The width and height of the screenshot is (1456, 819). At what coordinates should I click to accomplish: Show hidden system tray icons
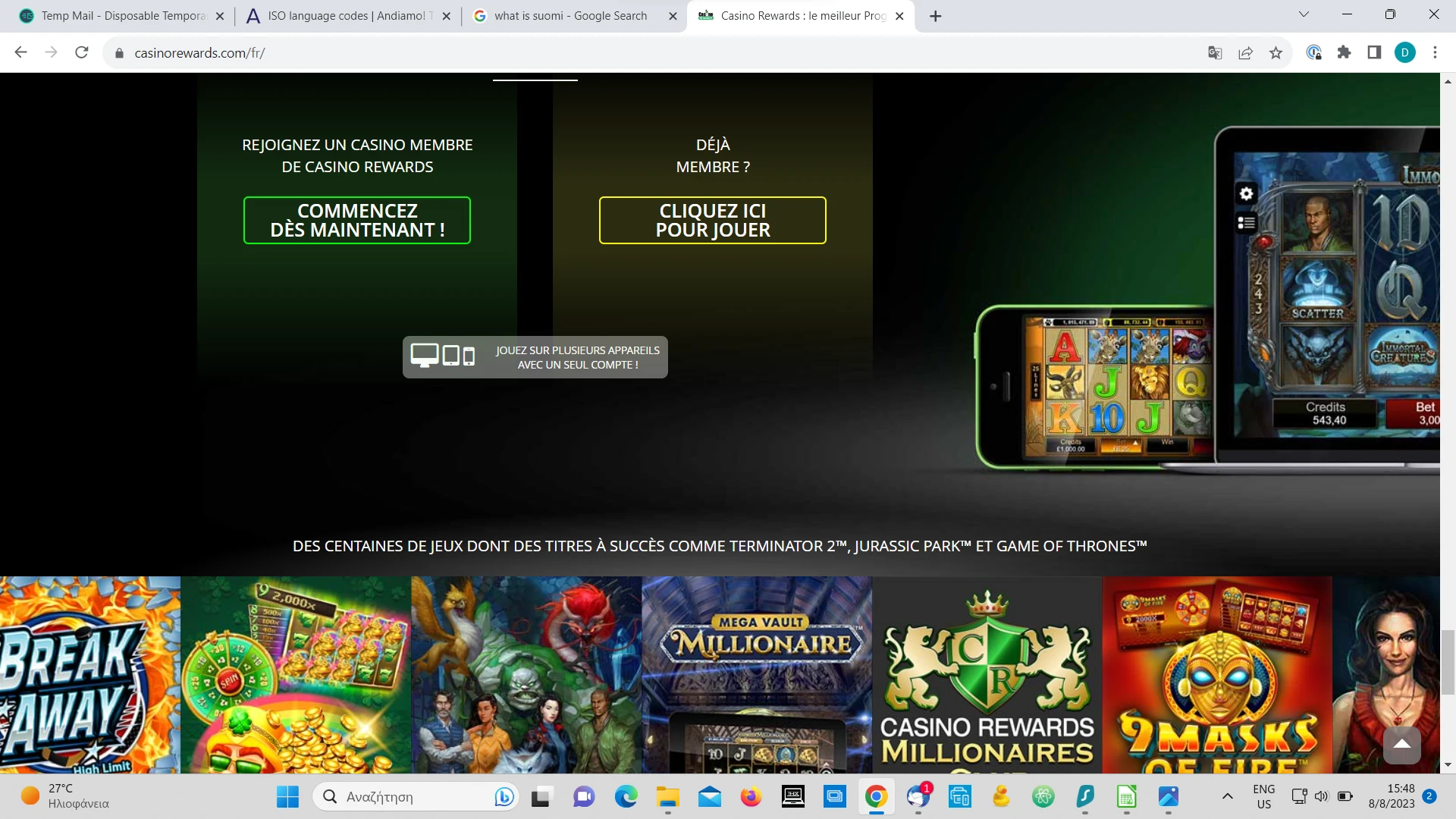coord(1228,796)
